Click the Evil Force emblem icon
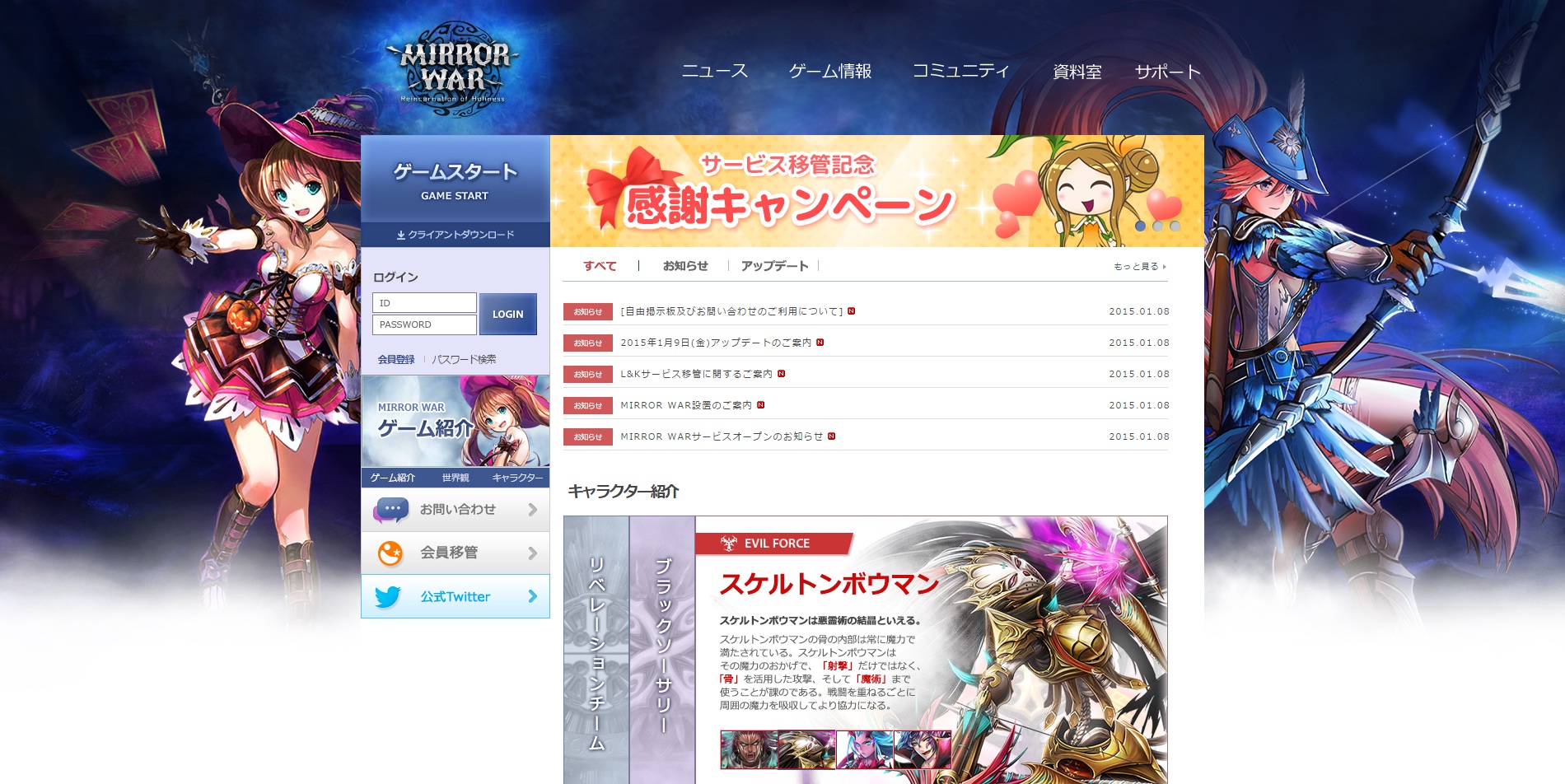Screen dimensions: 1565x784 (x=728, y=544)
